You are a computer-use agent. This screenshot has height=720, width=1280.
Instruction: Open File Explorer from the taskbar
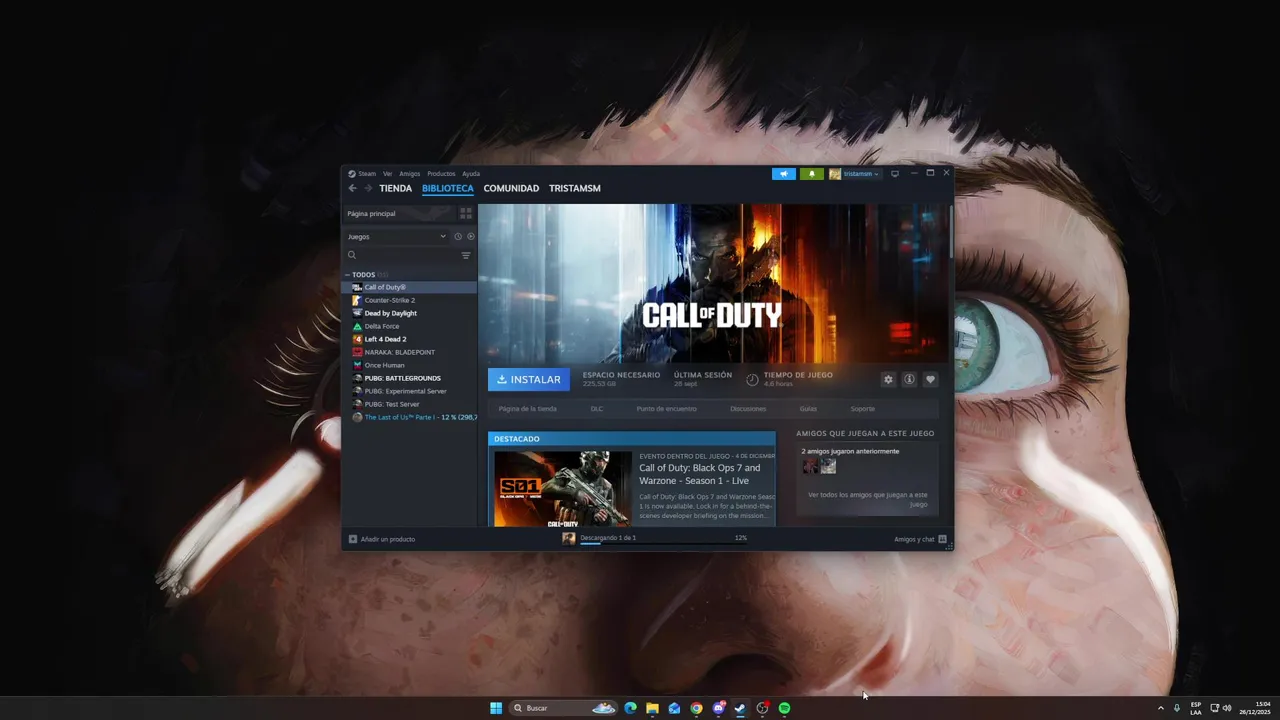[652, 708]
